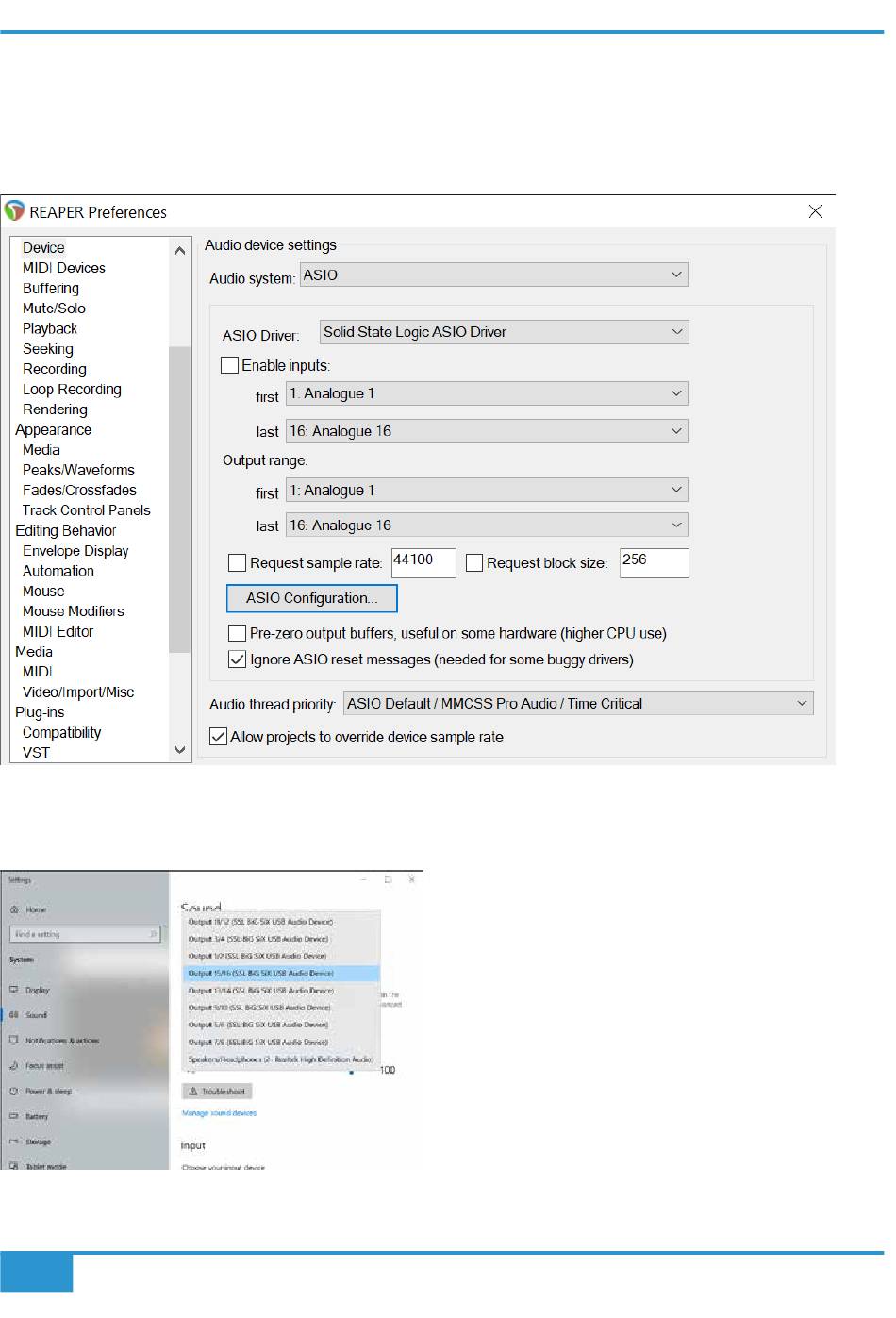Select Loop Recording in preferences tree
Screen dimensions: 896x1318
(x=72, y=390)
